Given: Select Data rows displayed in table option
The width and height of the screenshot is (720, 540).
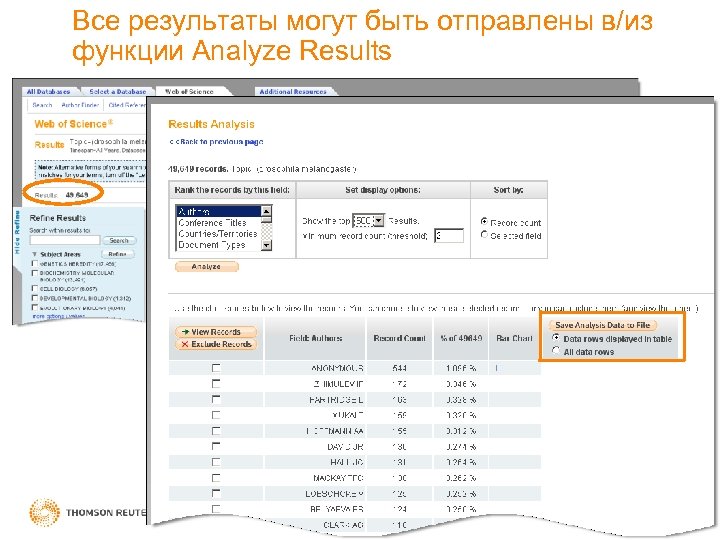Looking at the screenshot, I should point(556,338).
